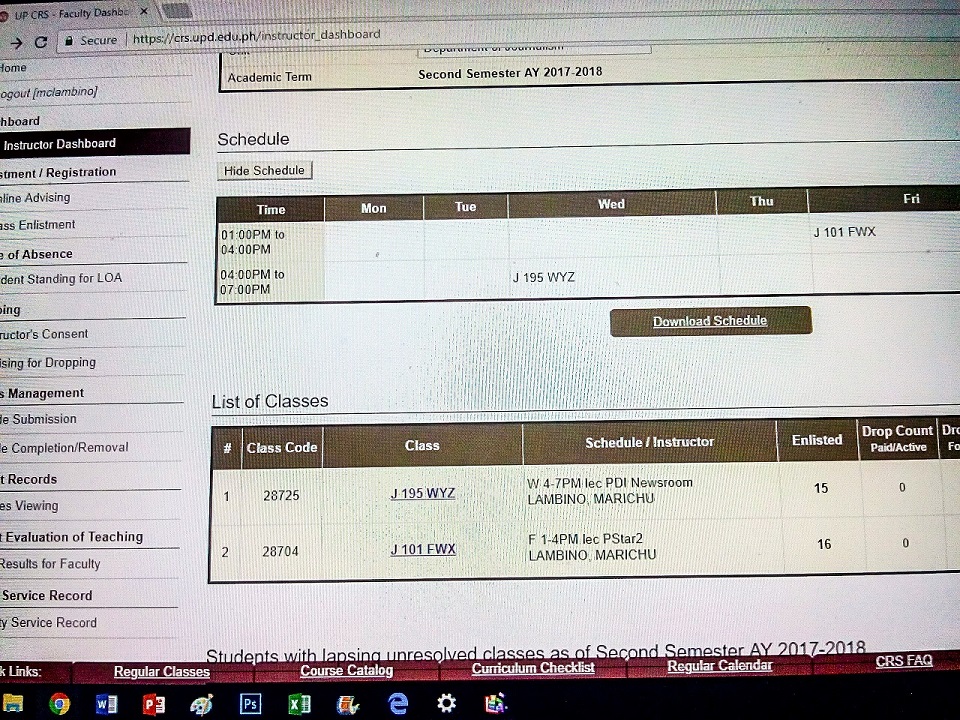Open Microsoft Excel from the taskbar
The image size is (960, 720).
coord(298,703)
